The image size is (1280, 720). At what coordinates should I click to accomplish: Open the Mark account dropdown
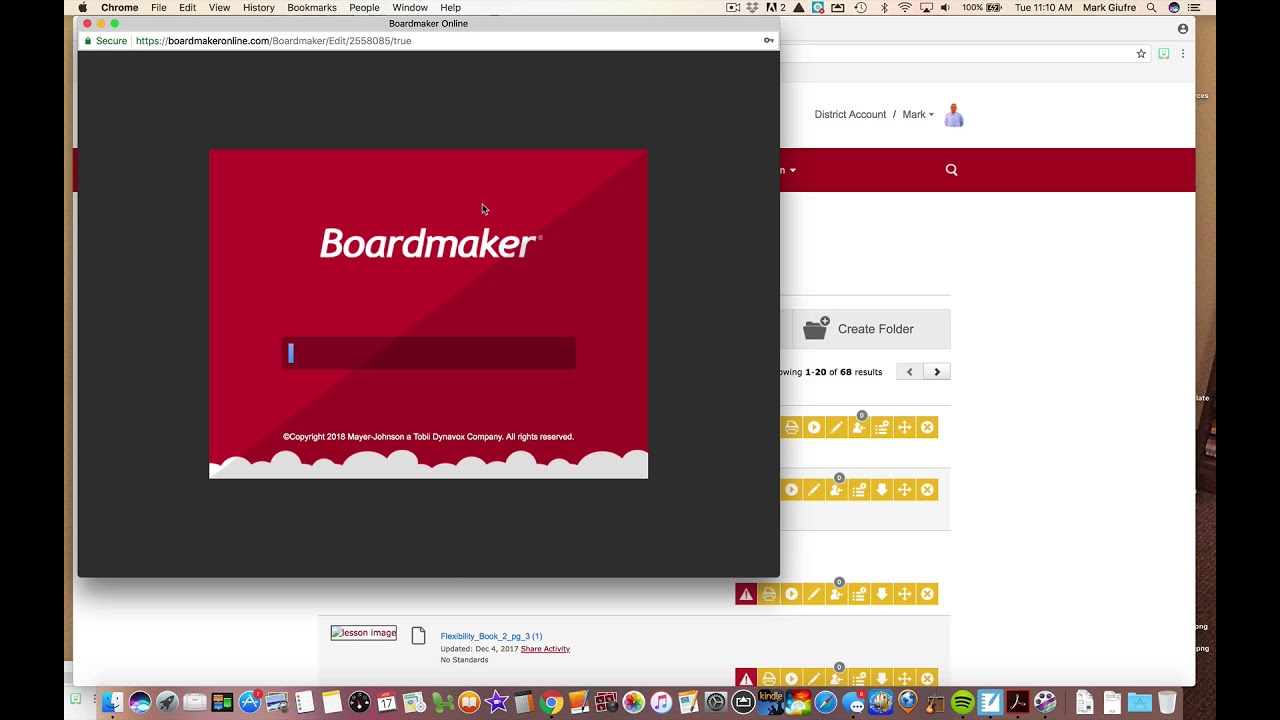tap(918, 115)
